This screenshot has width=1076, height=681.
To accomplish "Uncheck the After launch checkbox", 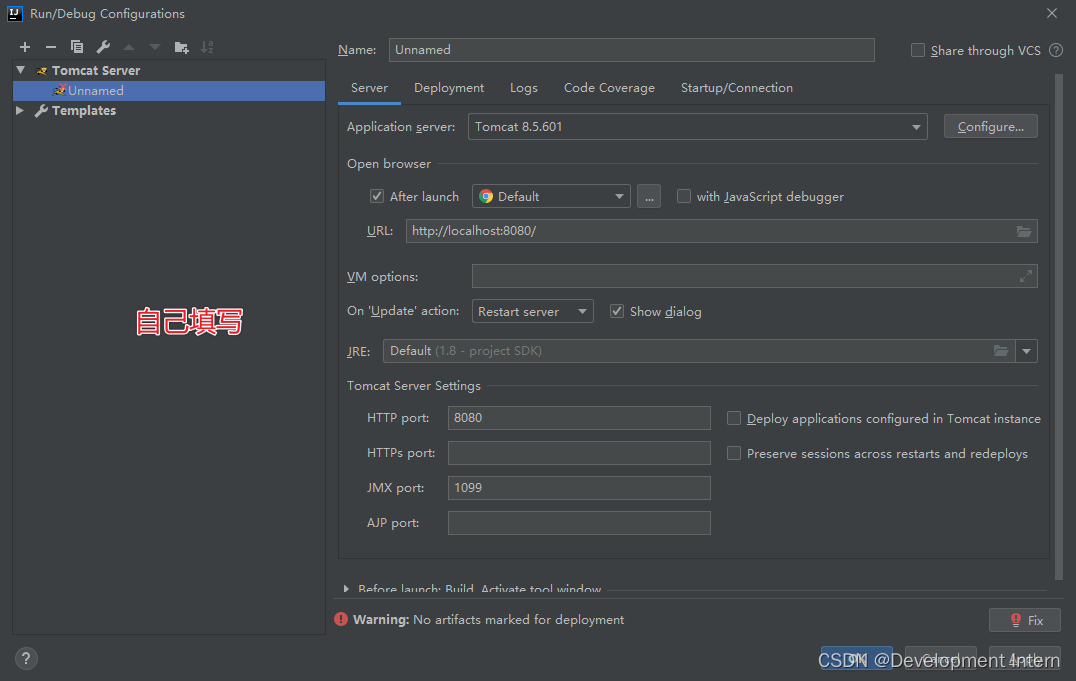I will (x=377, y=196).
